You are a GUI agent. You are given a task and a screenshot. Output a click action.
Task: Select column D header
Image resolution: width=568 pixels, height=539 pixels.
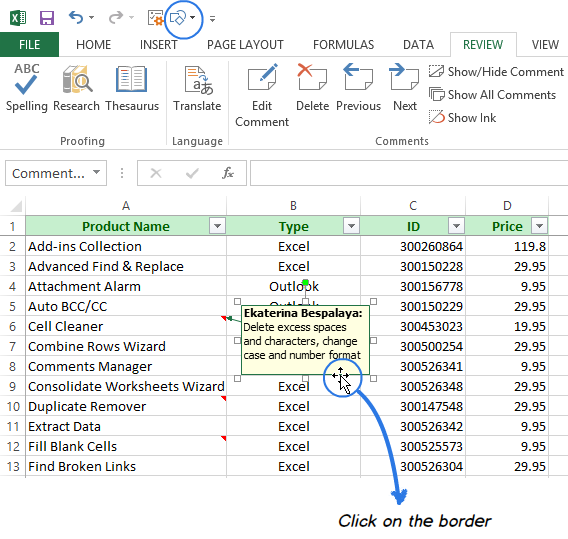(x=507, y=206)
